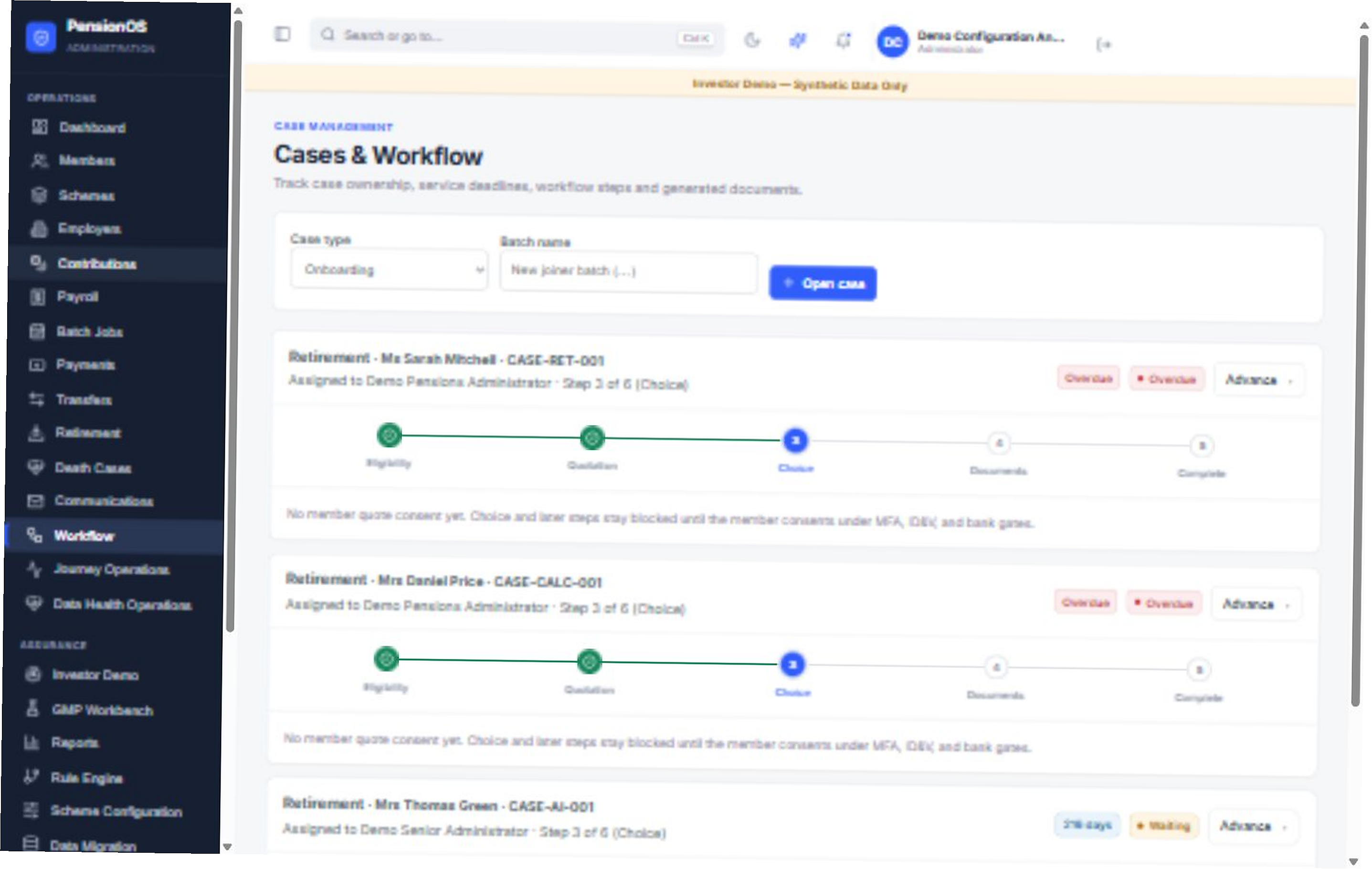Viewport: 1372px width, 869px height.
Task: Click the Case Management breadcrumb label
Action: [x=333, y=127]
